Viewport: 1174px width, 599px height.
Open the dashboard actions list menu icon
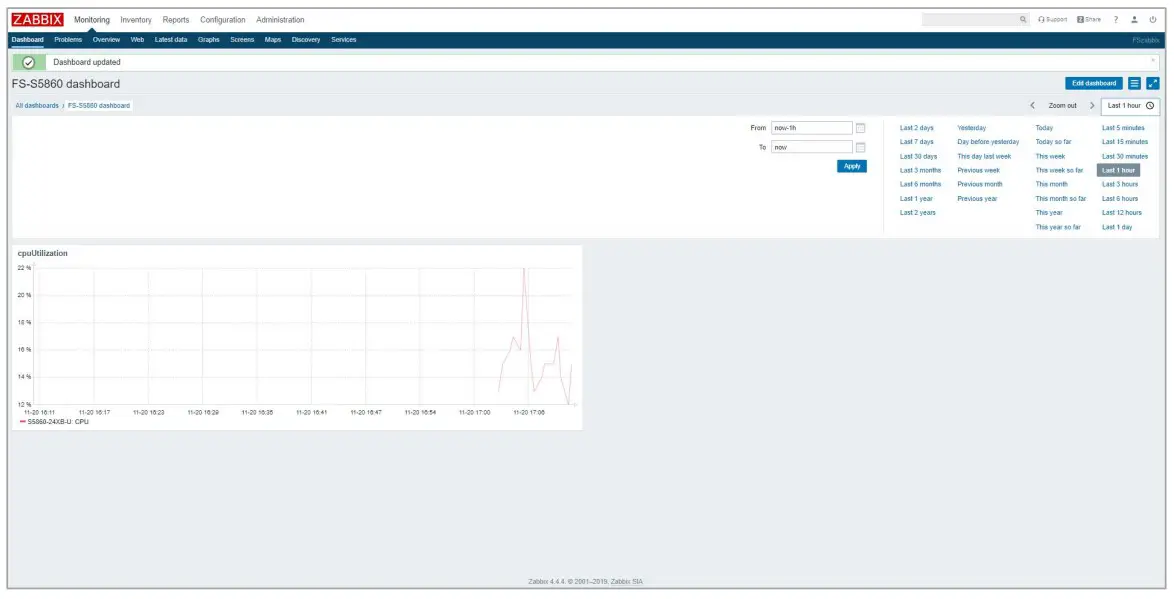[1134, 83]
